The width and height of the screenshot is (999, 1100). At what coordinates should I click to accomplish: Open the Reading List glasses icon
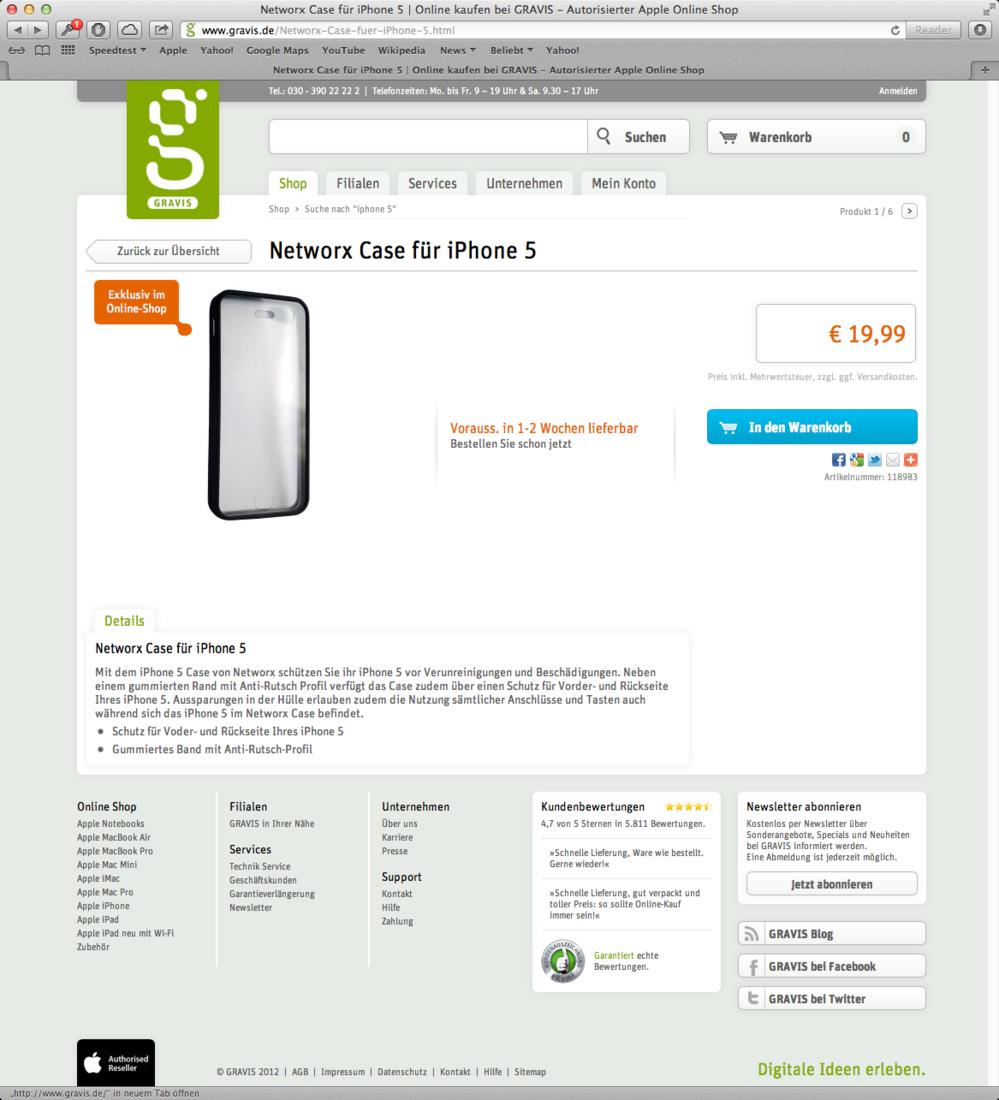[x=16, y=50]
